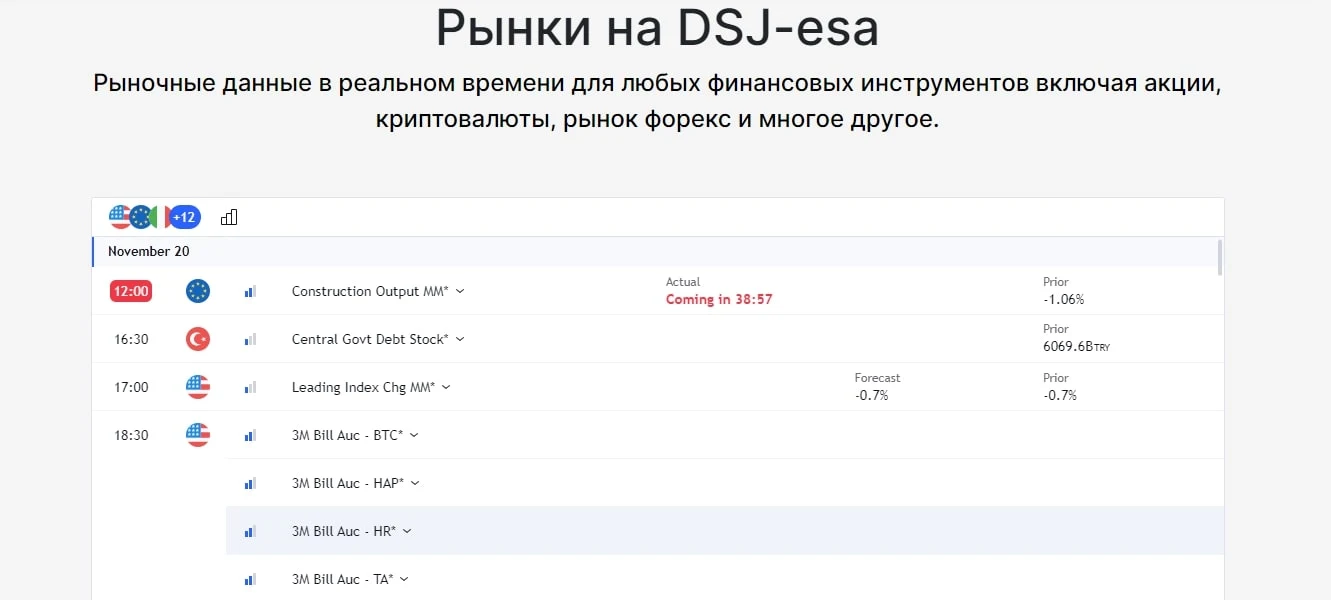Click the 18:30 time label

point(131,435)
